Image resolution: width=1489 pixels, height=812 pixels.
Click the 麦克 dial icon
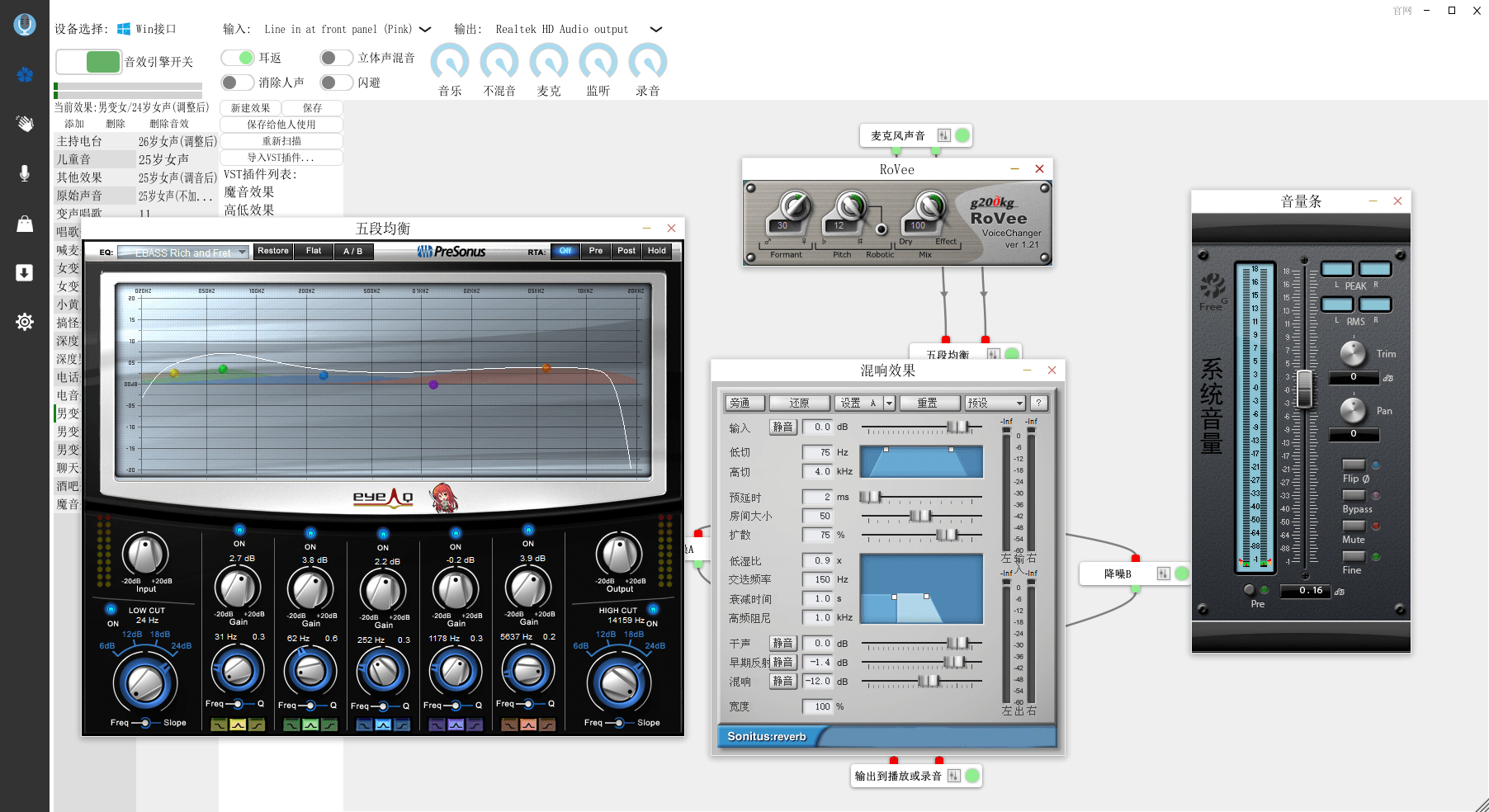(x=549, y=61)
